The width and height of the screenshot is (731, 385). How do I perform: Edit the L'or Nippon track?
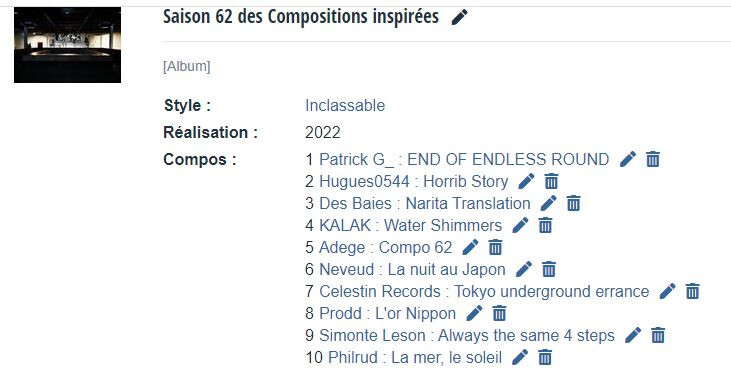474,313
